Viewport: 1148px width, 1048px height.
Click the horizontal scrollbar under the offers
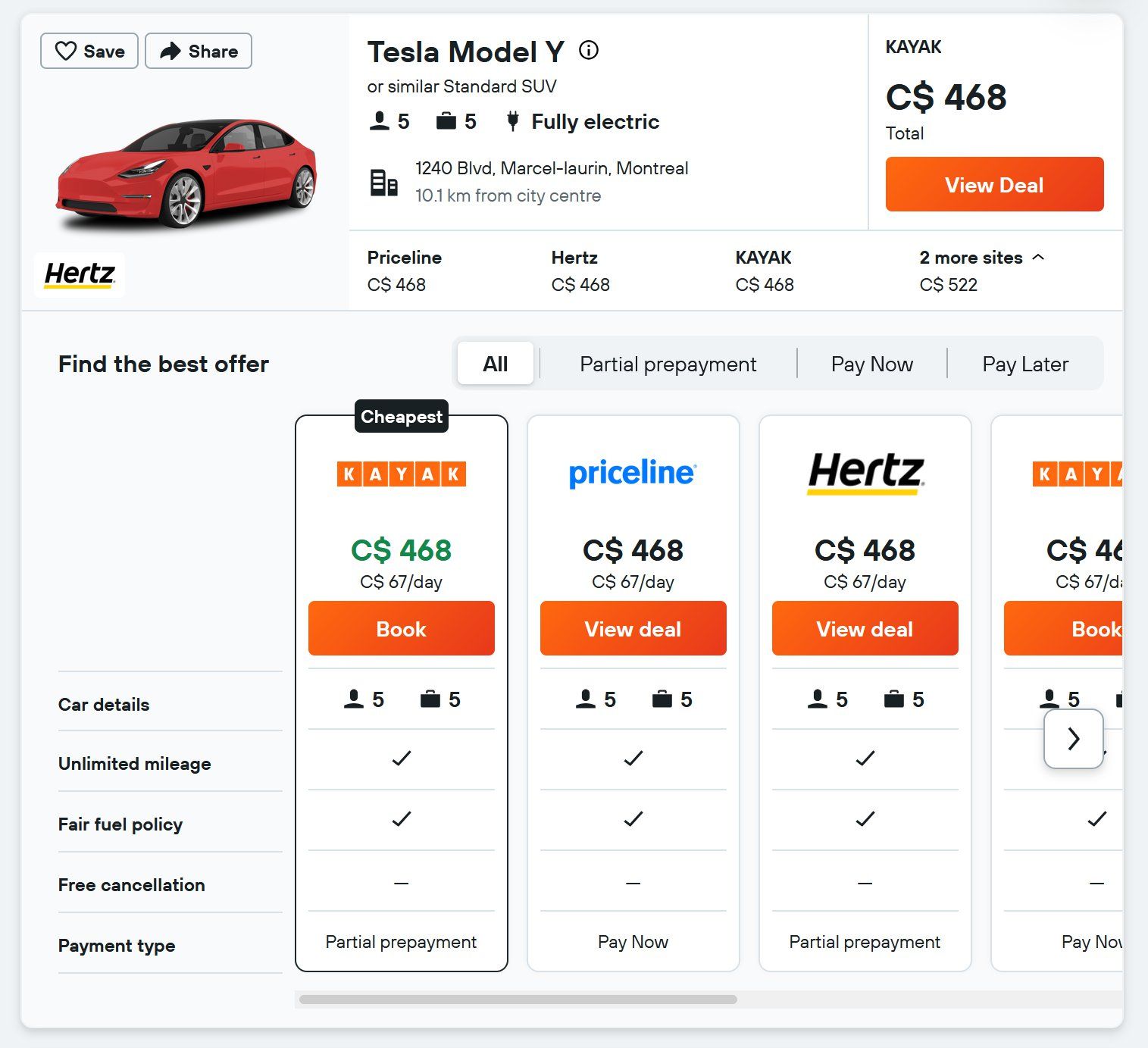518,1000
